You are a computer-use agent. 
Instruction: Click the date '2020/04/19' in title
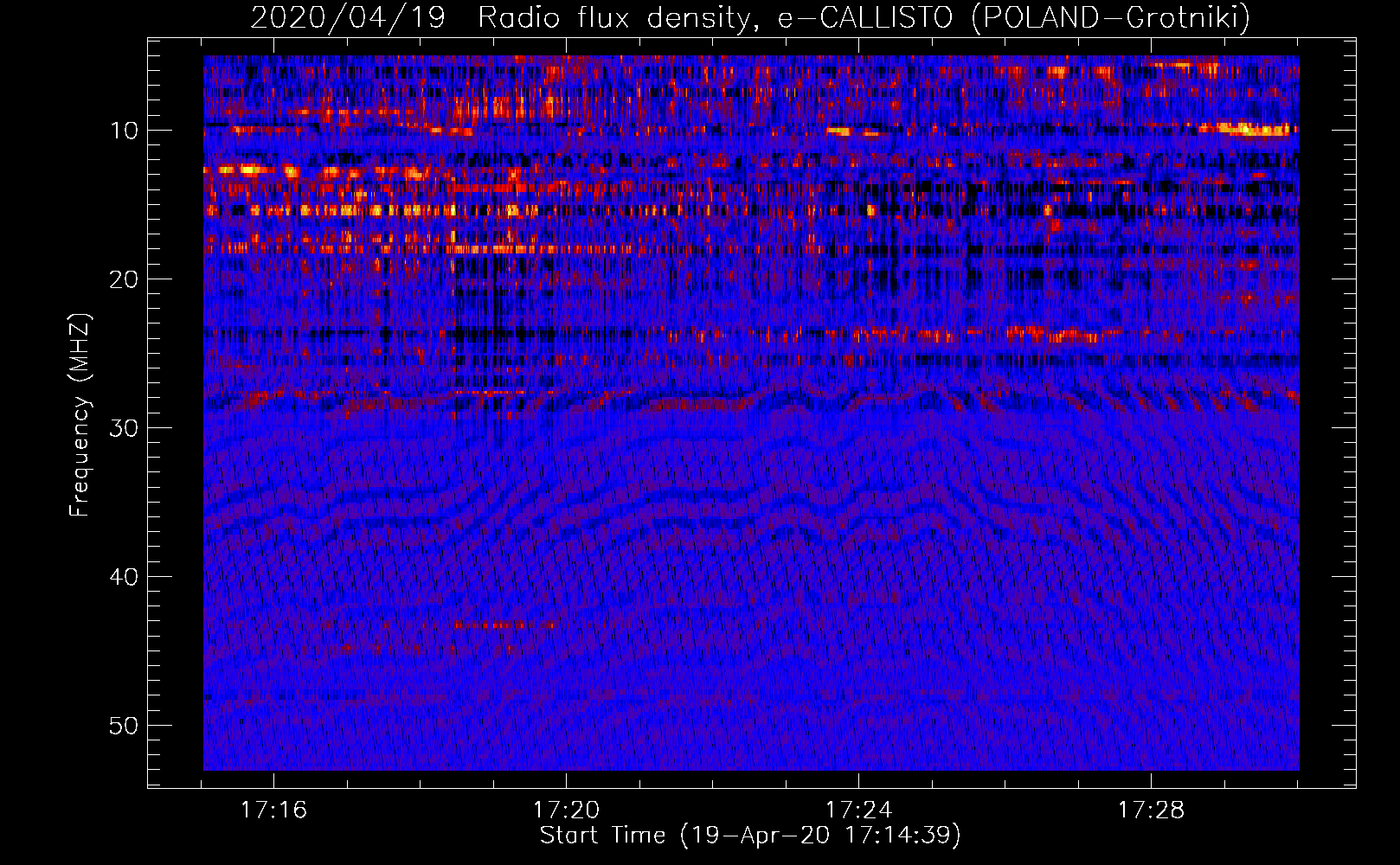(x=348, y=18)
